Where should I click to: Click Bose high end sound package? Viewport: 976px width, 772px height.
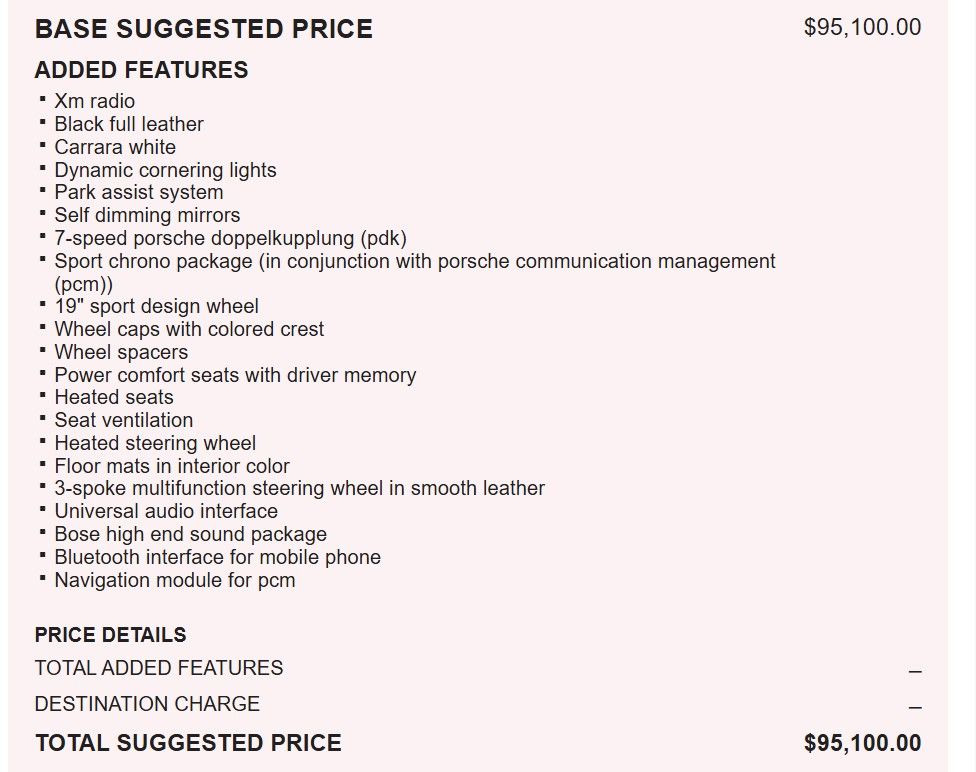click(x=190, y=534)
